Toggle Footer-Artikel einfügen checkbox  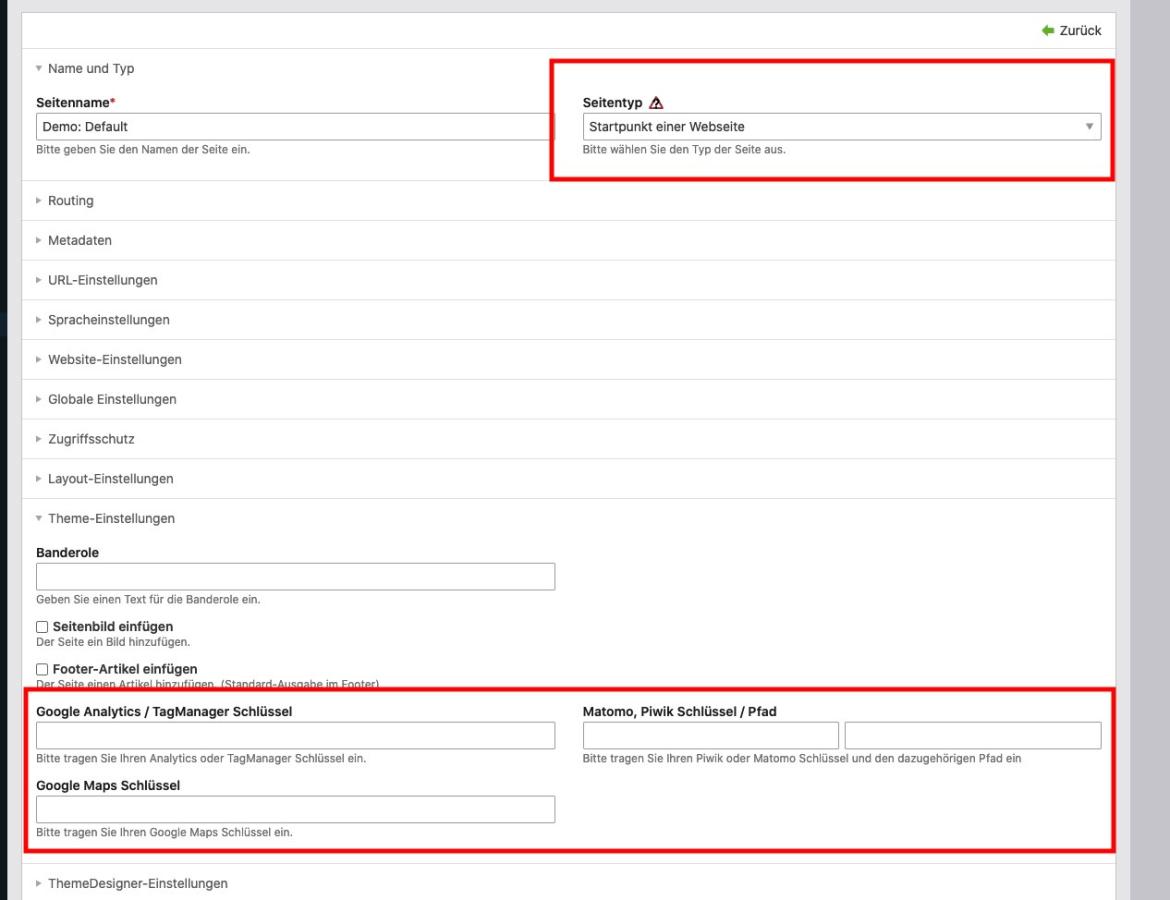pyautogui.click(x=43, y=669)
